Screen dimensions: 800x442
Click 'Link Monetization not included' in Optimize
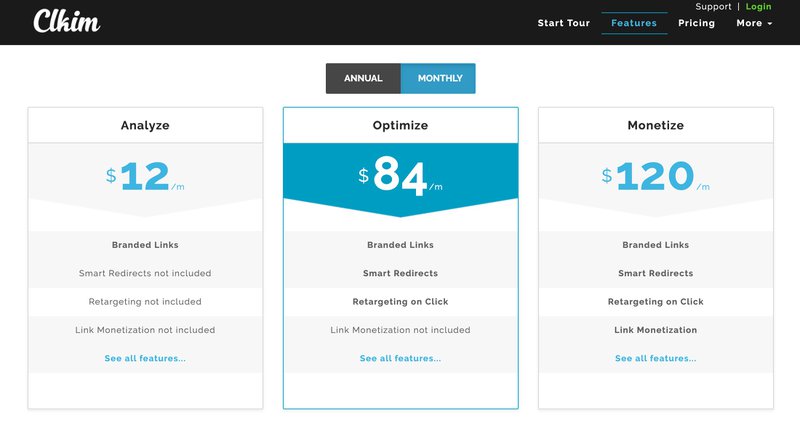coord(400,330)
